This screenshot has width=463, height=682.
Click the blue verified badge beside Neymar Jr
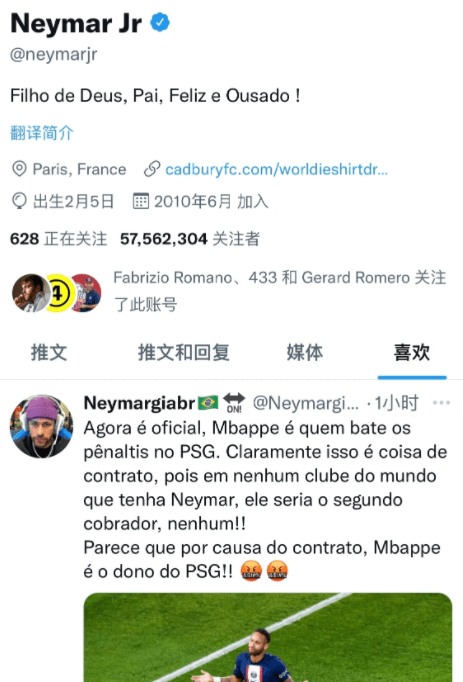point(160,22)
